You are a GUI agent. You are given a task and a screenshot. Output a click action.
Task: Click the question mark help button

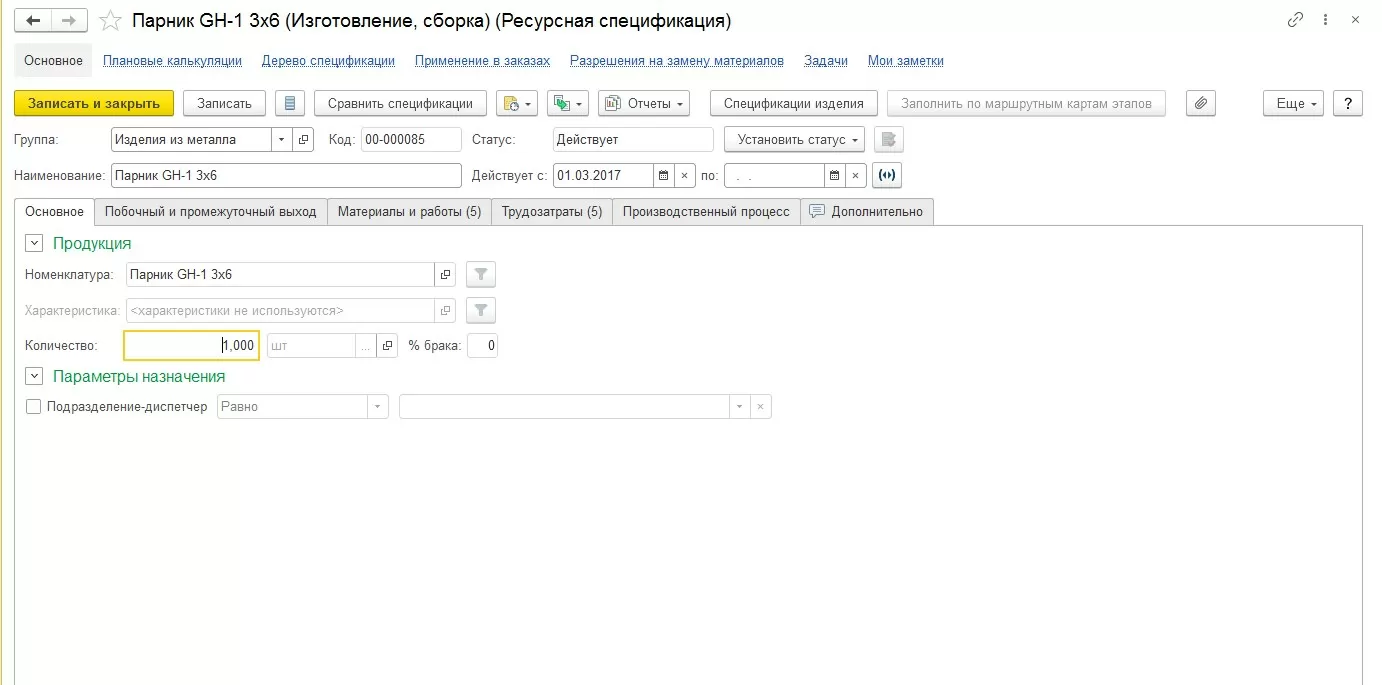(x=1348, y=103)
